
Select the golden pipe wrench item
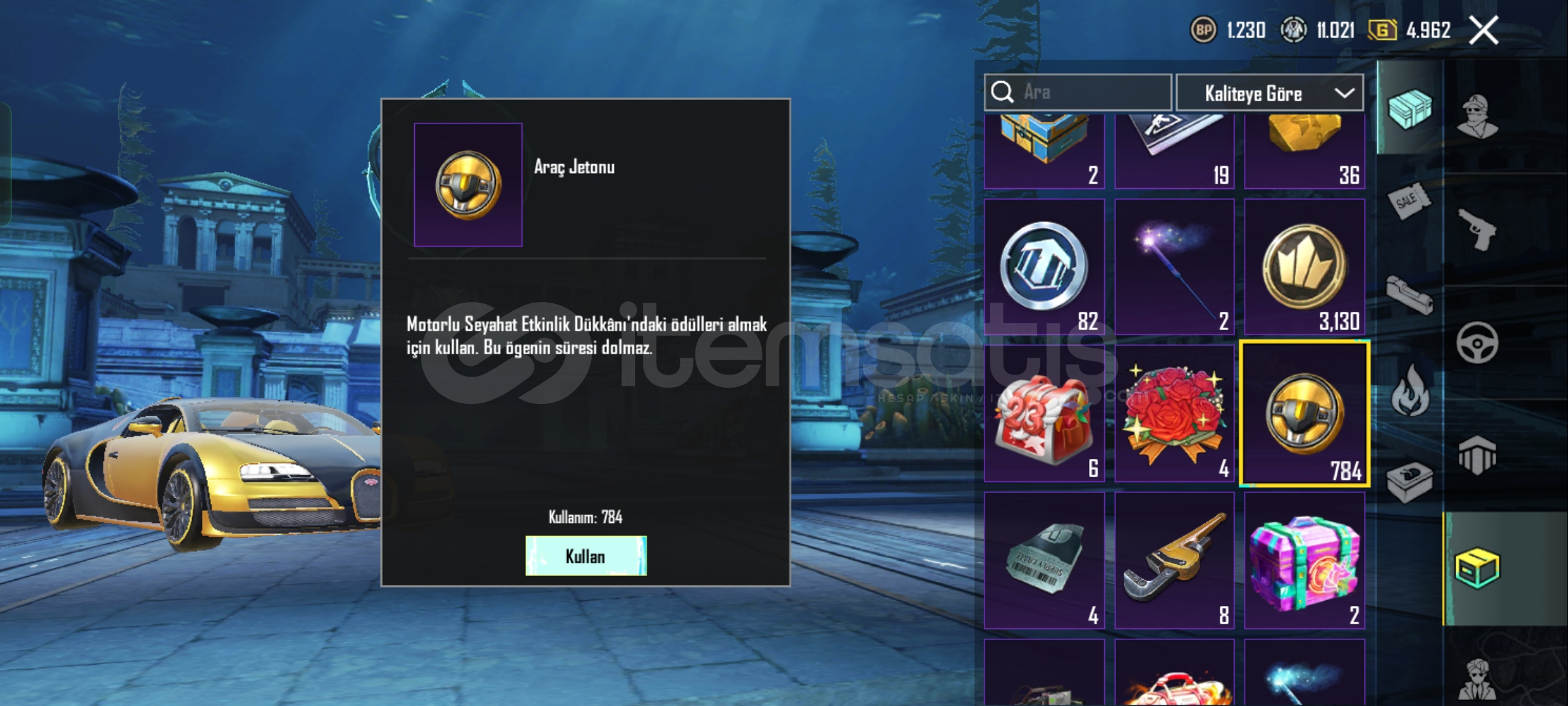1174,560
